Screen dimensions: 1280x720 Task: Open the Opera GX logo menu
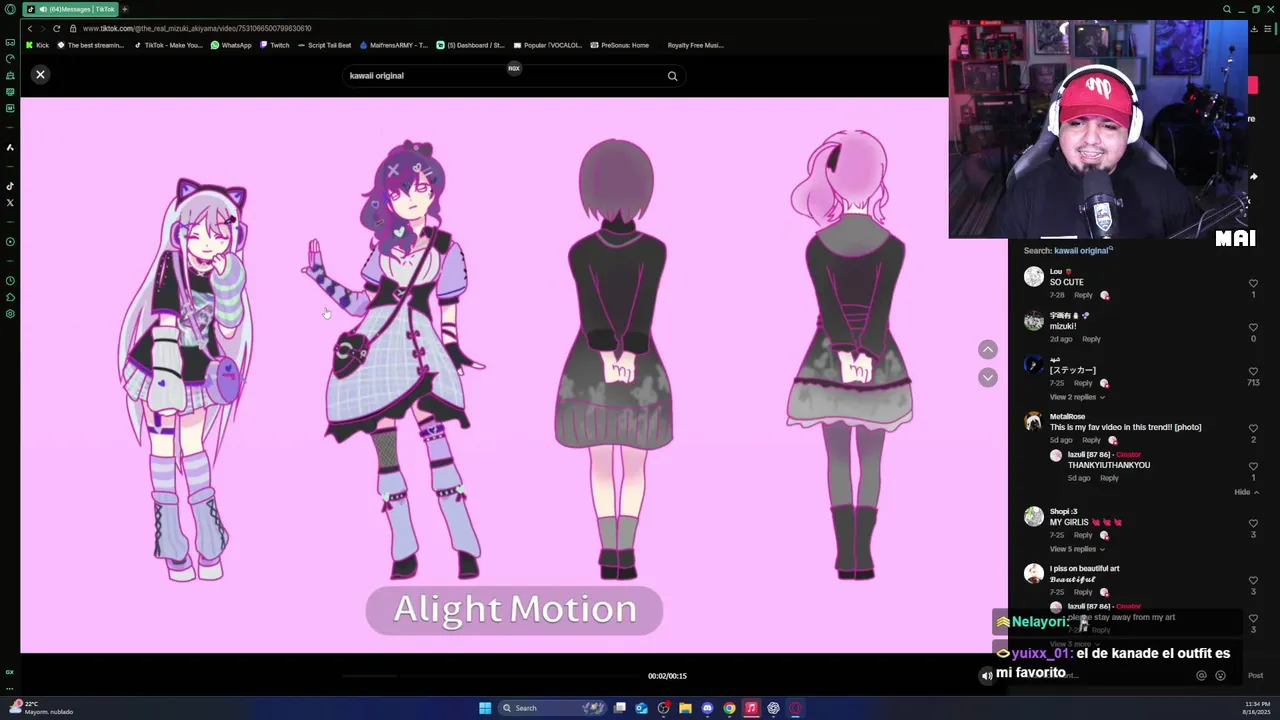click(x=10, y=9)
